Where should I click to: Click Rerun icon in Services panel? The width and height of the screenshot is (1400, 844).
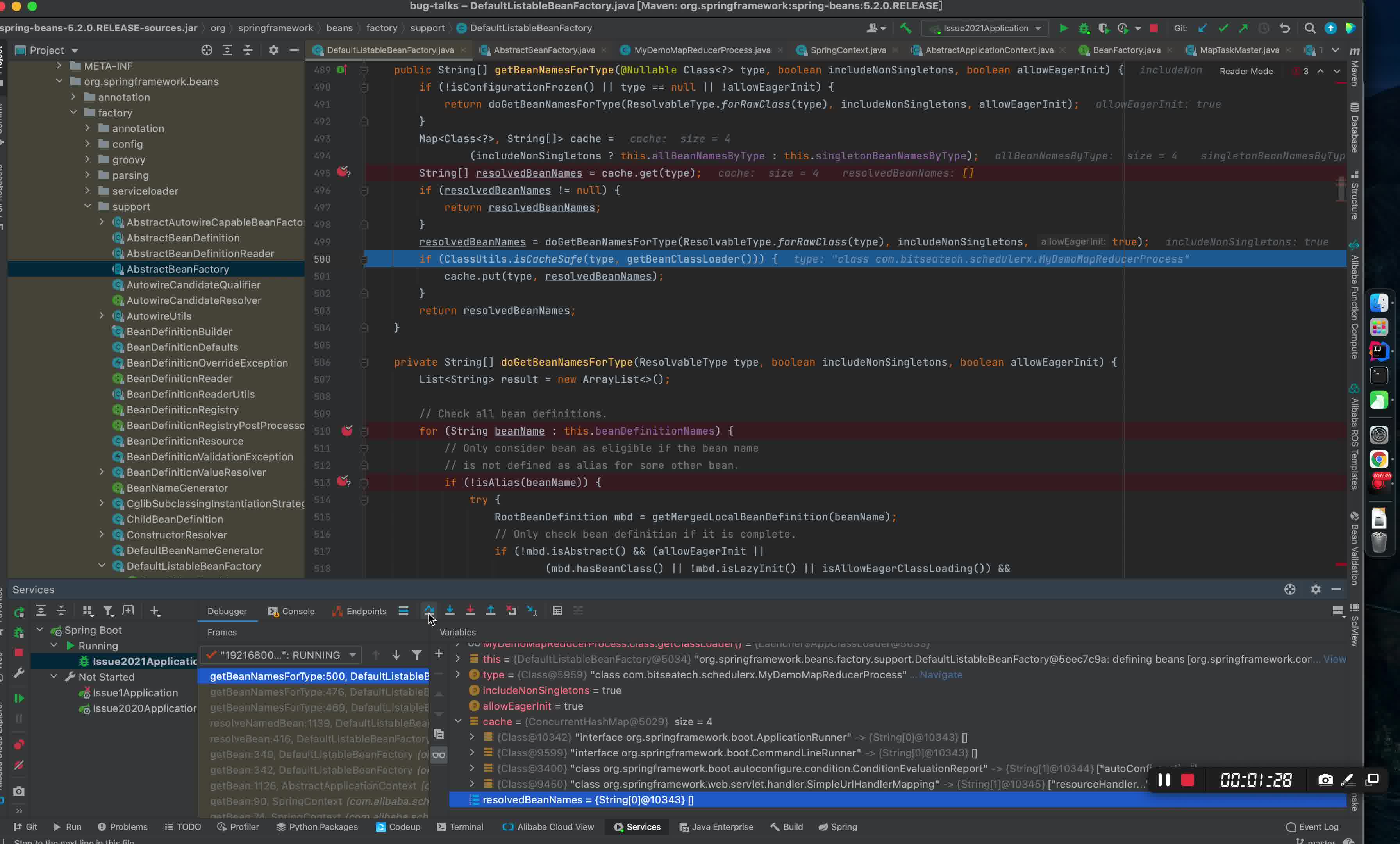tap(19, 612)
